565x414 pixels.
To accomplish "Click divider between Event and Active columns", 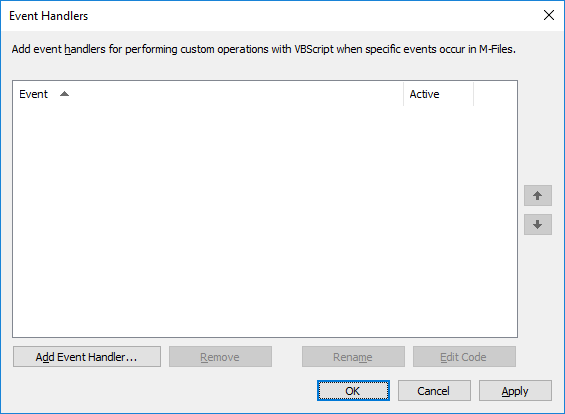I will (404, 94).
